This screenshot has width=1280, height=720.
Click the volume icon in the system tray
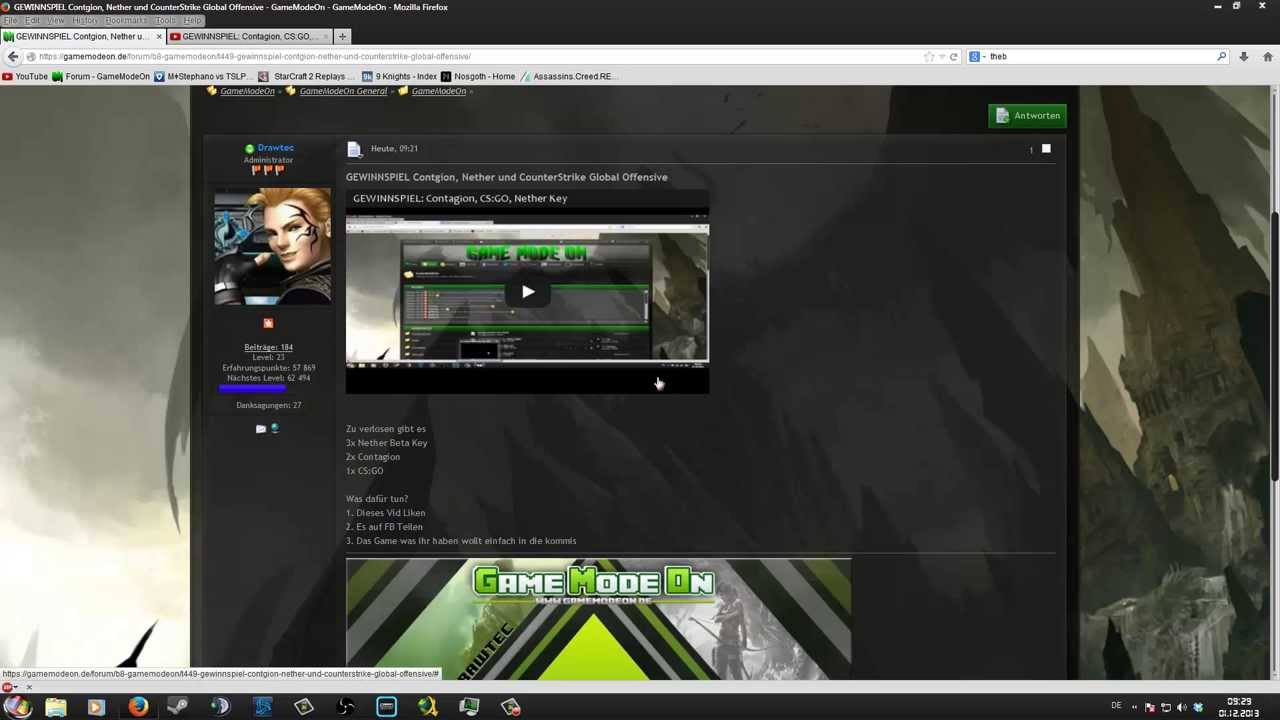[x=1181, y=707]
